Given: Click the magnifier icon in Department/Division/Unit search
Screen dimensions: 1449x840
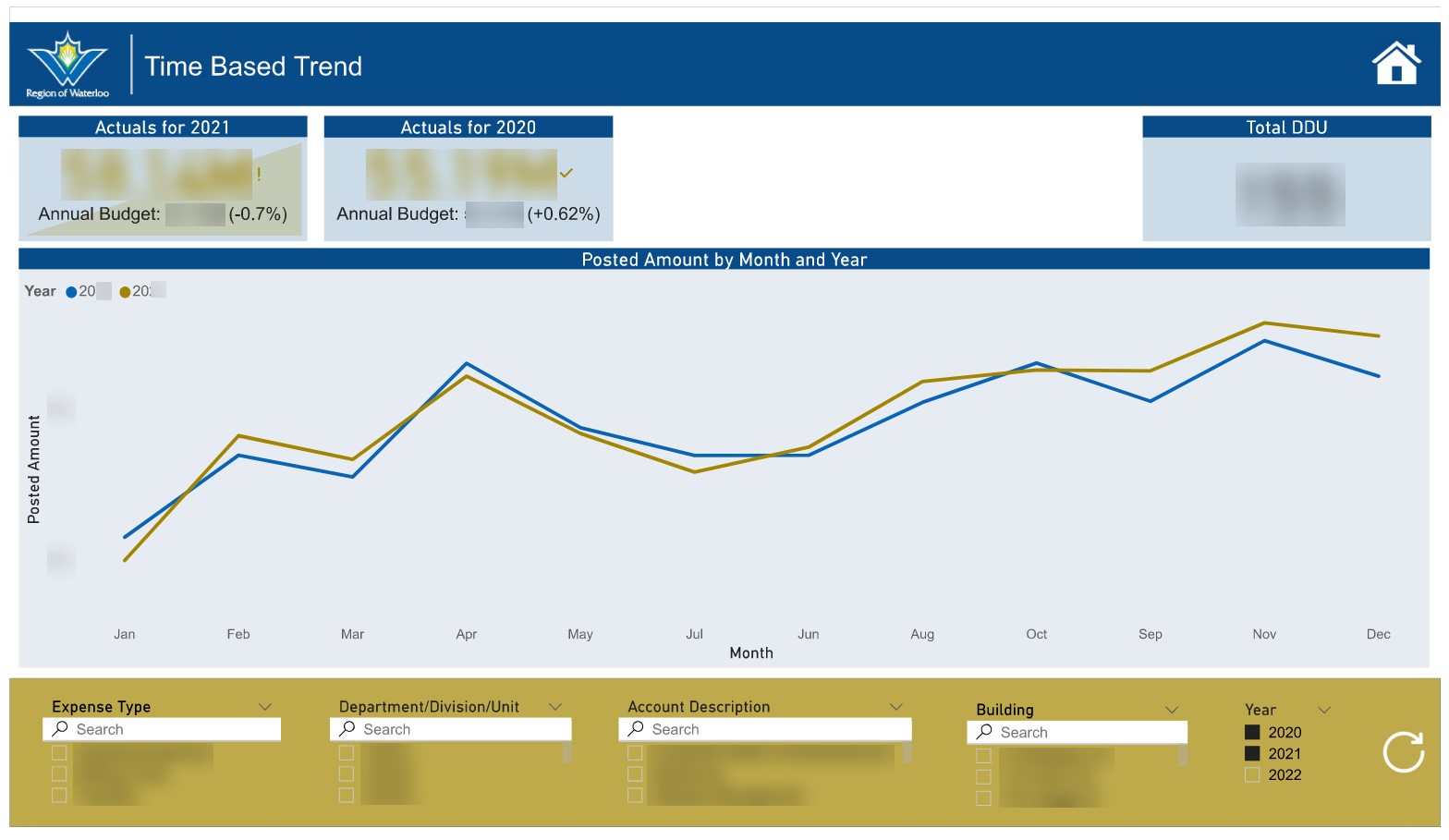Looking at the screenshot, I should click(x=347, y=729).
